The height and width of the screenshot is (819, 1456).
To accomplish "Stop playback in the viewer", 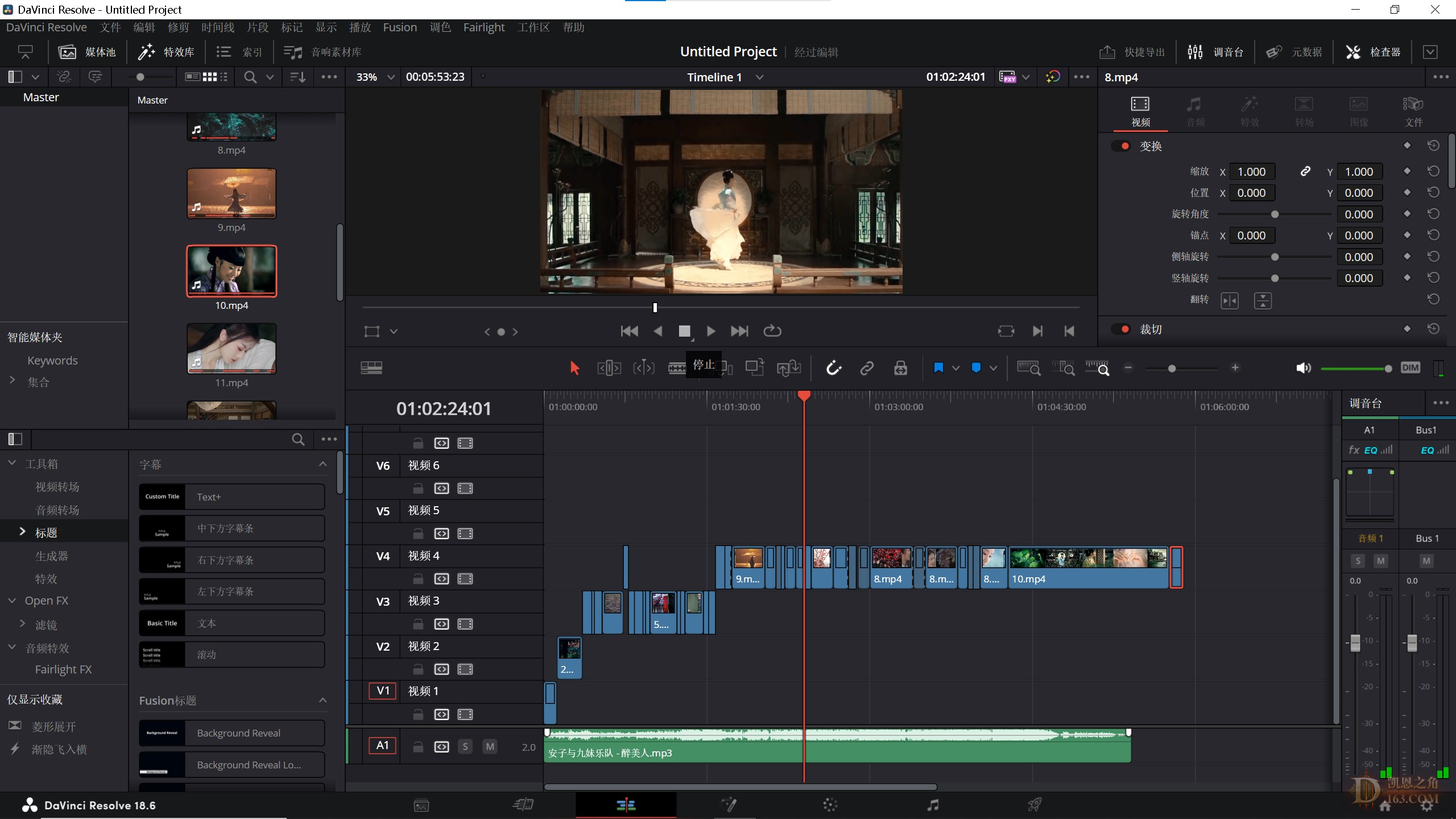I will [685, 331].
